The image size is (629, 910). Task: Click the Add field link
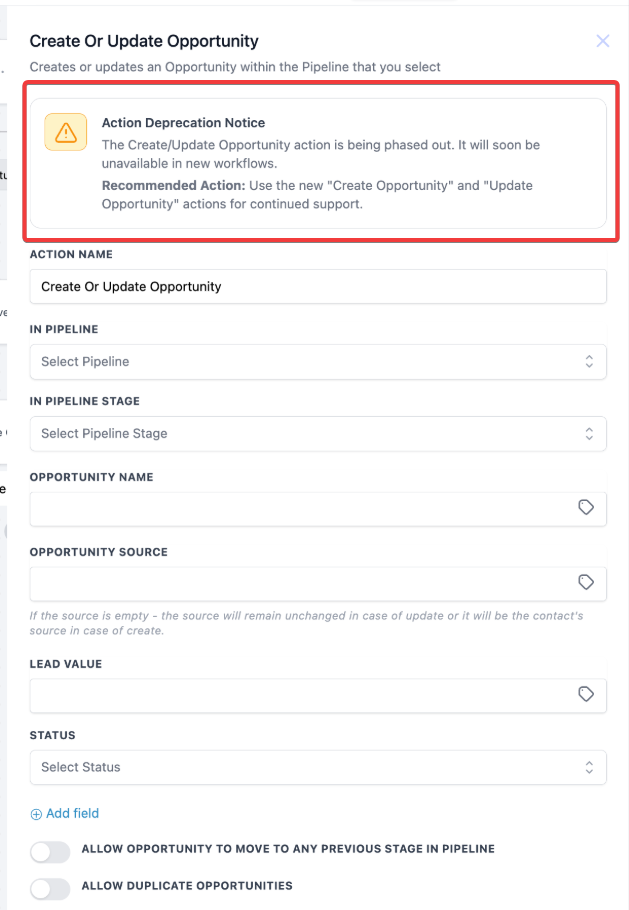(x=72, y=813)
